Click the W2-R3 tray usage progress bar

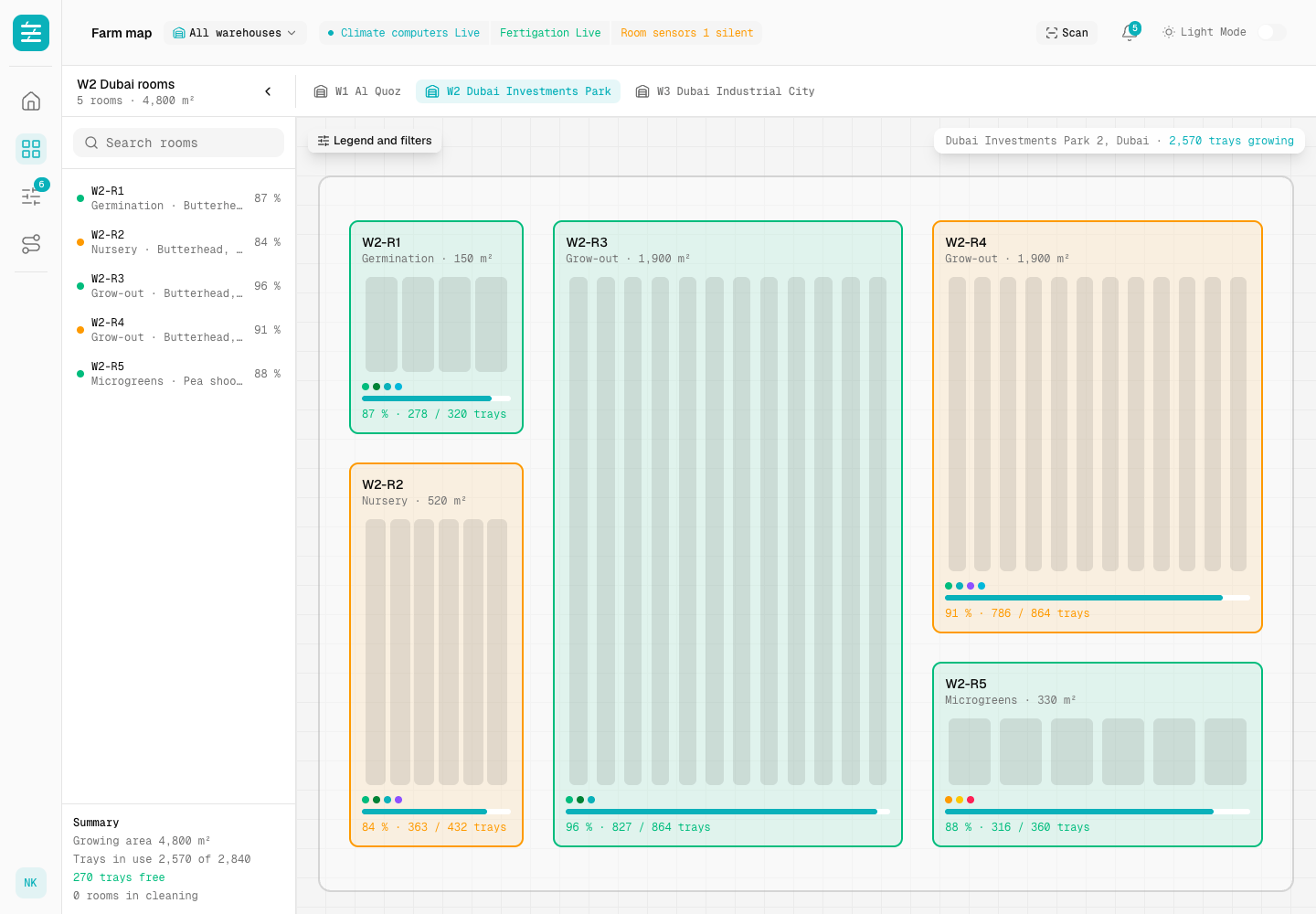click(x=727, y=812)
